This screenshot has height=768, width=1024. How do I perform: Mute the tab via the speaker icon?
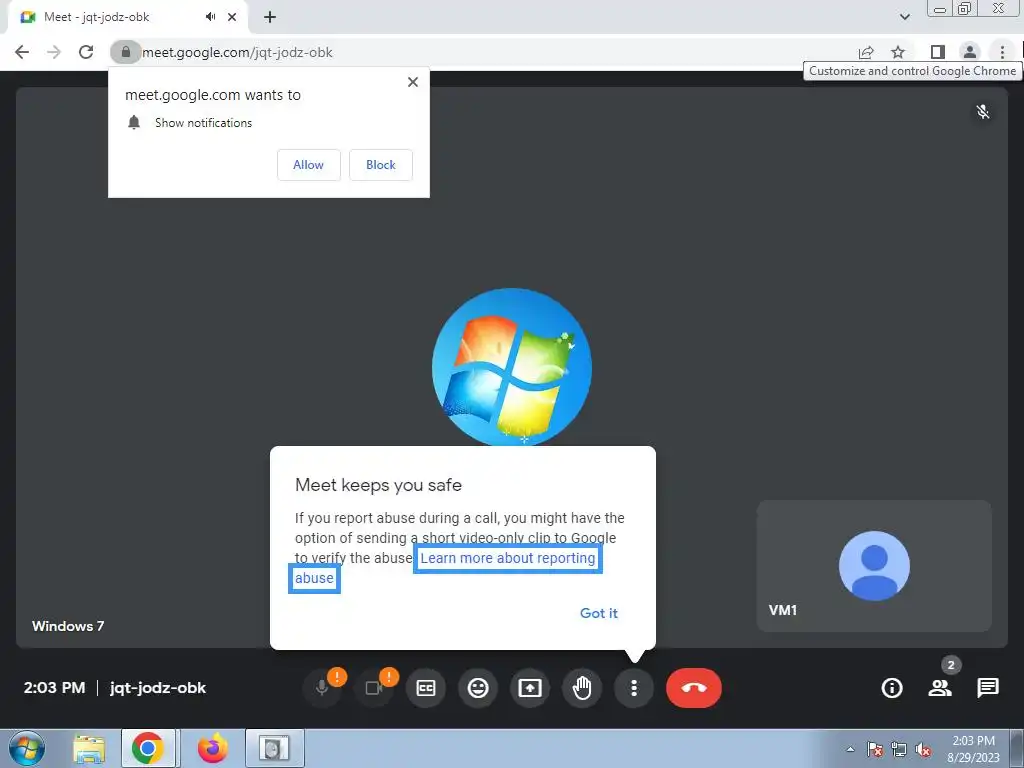210,17
